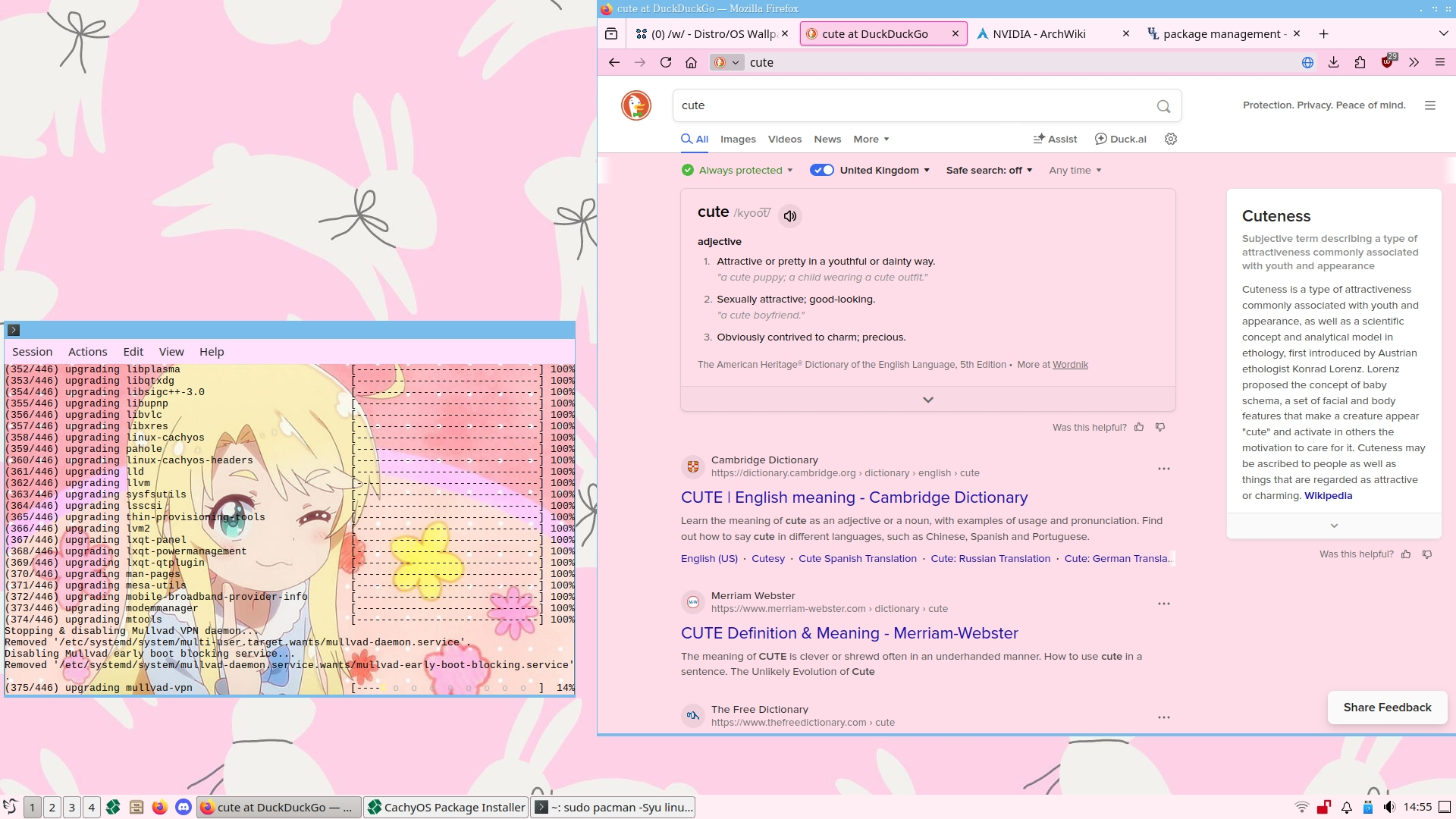Switch to virtual desktop 3
Screen dimensions: 1456x819
[x=72, y=808]
